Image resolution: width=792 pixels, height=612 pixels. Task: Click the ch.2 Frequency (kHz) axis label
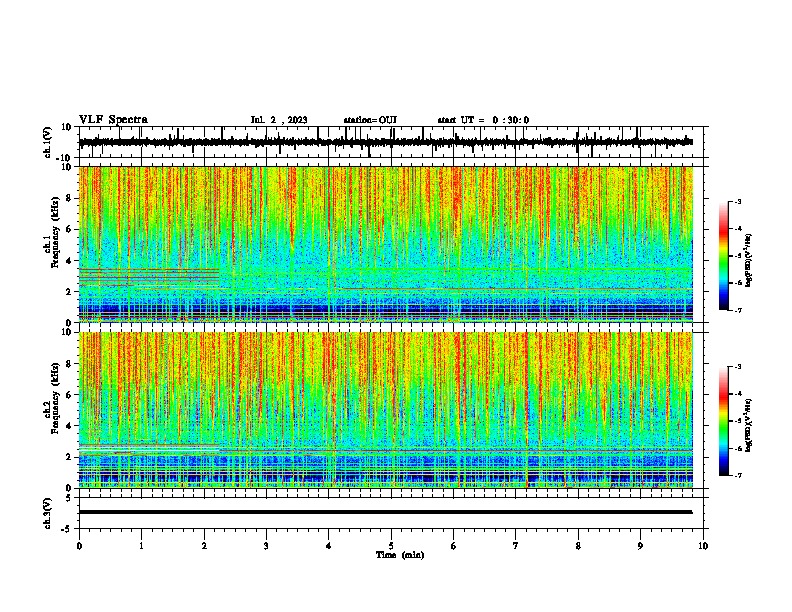click(x=52, y=398)
